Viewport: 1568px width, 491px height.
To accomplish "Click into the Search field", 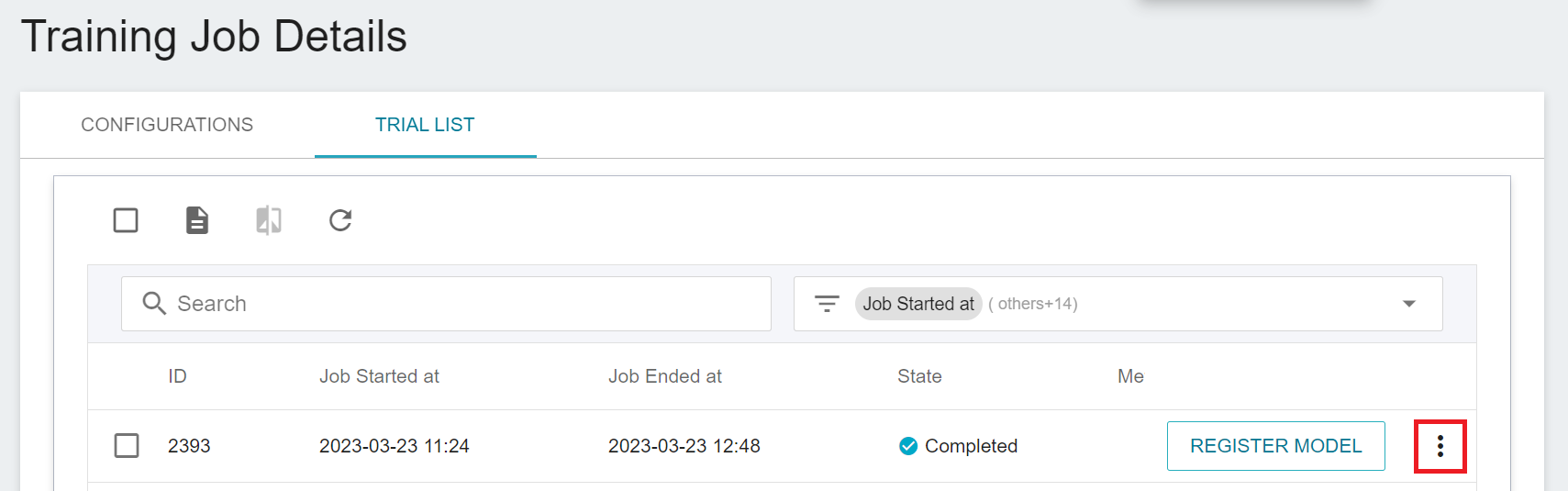I will 446,304.
